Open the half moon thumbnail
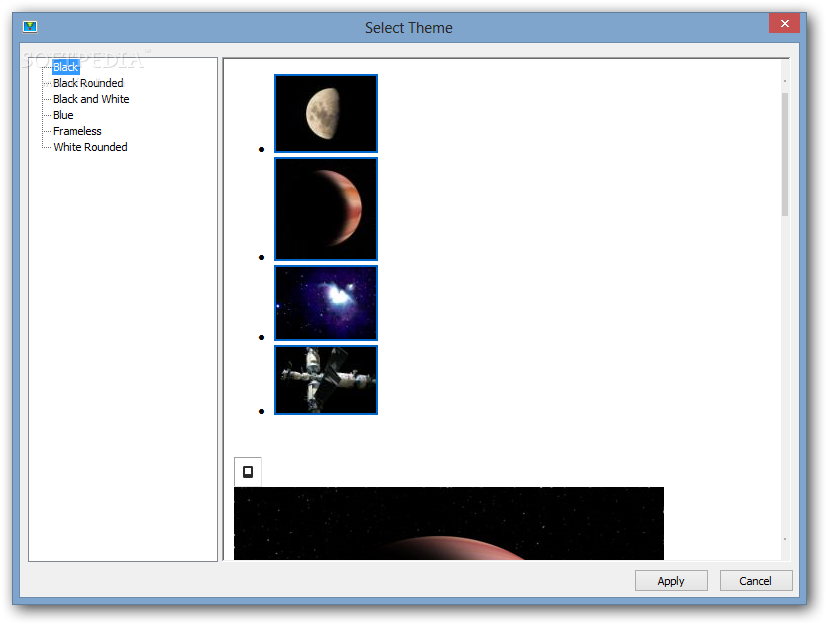This screenshot has height=625, width=827. [326, 113]
